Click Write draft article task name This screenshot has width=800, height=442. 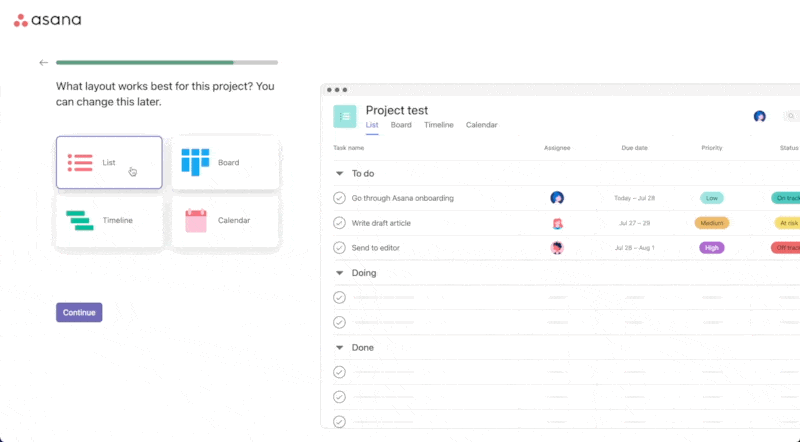click(381, 223)
